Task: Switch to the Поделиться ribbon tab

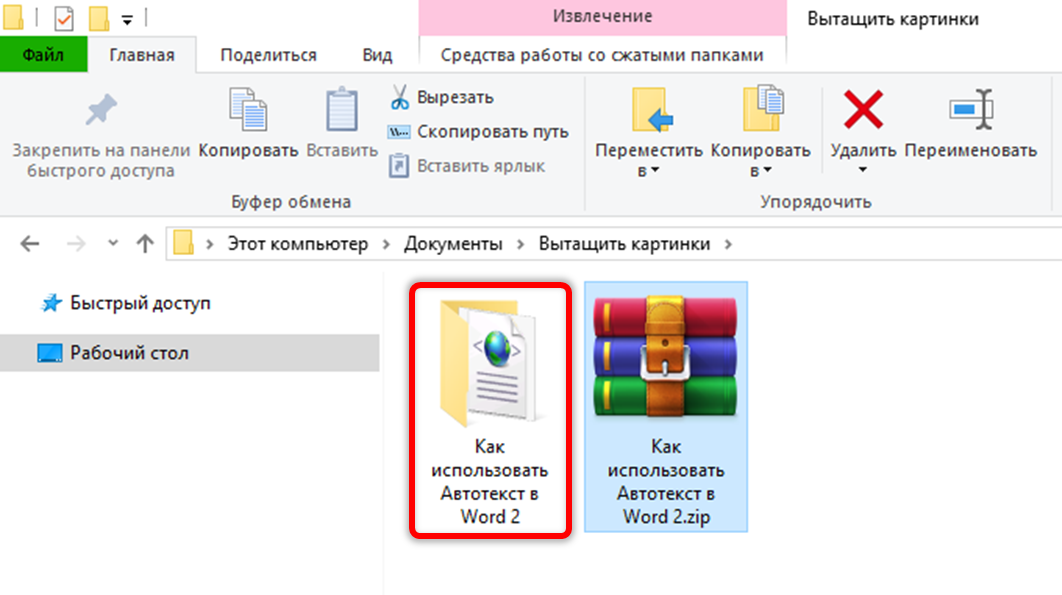Action: pyautogui.click(x=268, y=55)
